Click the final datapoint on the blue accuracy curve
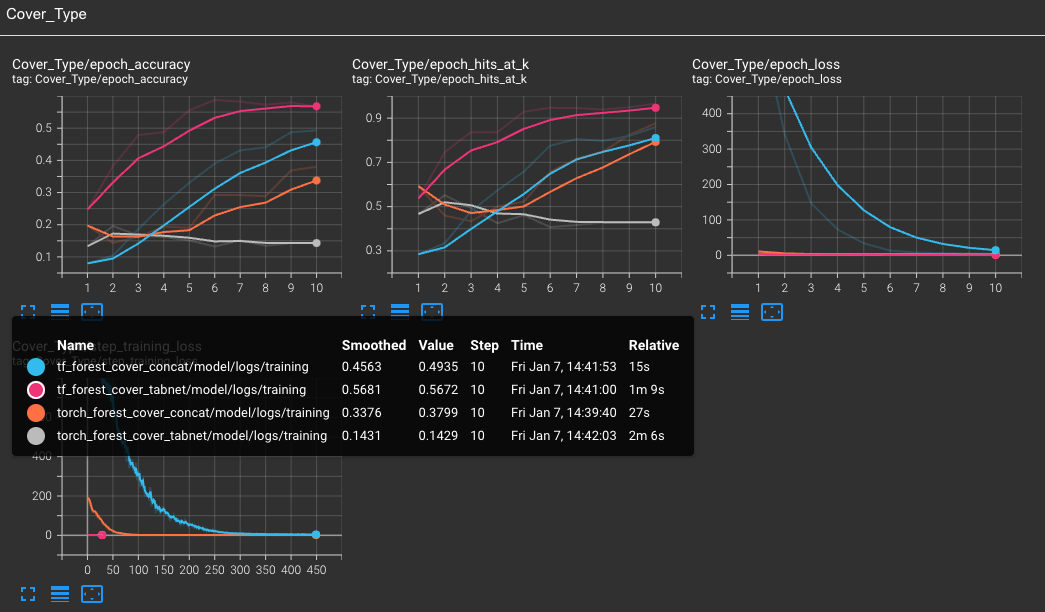Screen dimensions: 1045x612 tap(316, 142)
